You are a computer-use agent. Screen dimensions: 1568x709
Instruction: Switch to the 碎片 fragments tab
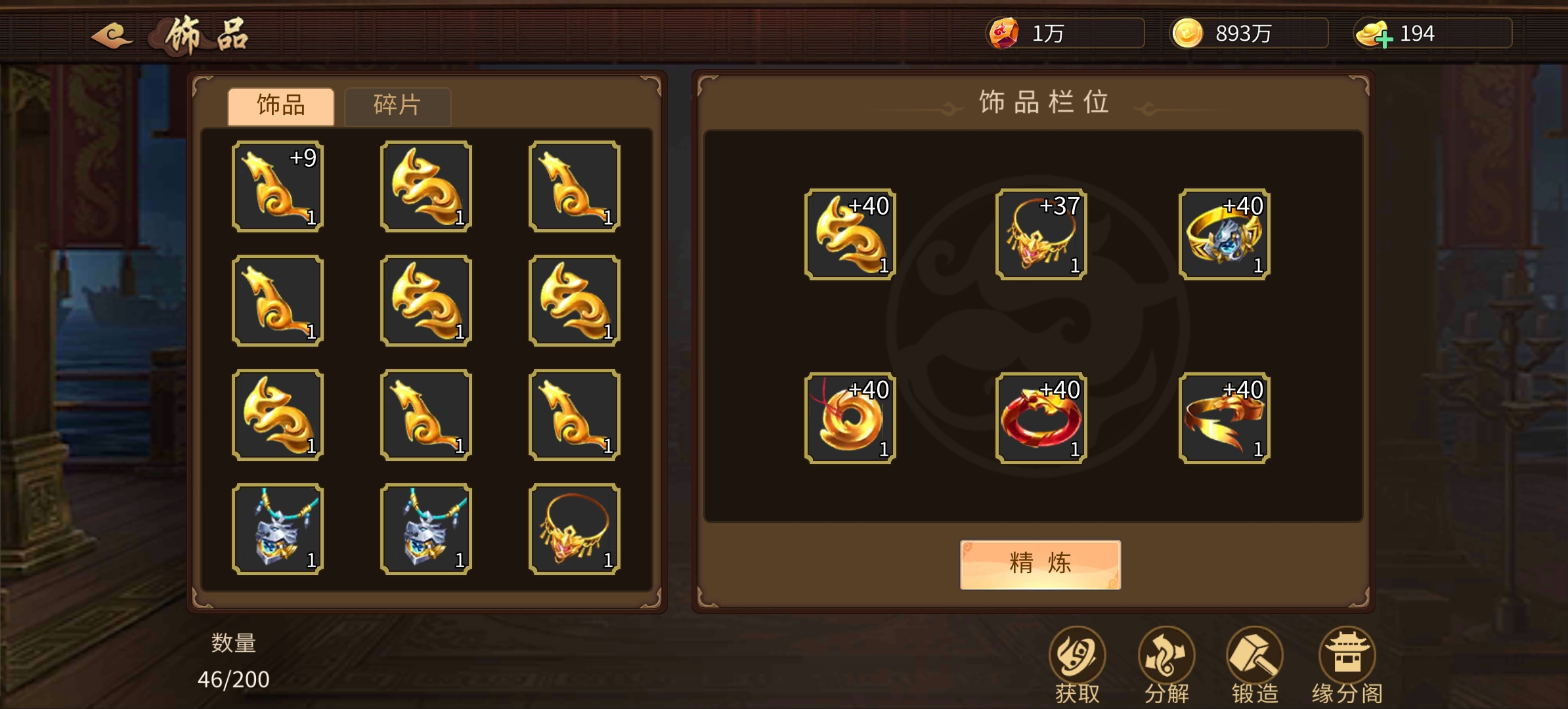tap(397, 105)
